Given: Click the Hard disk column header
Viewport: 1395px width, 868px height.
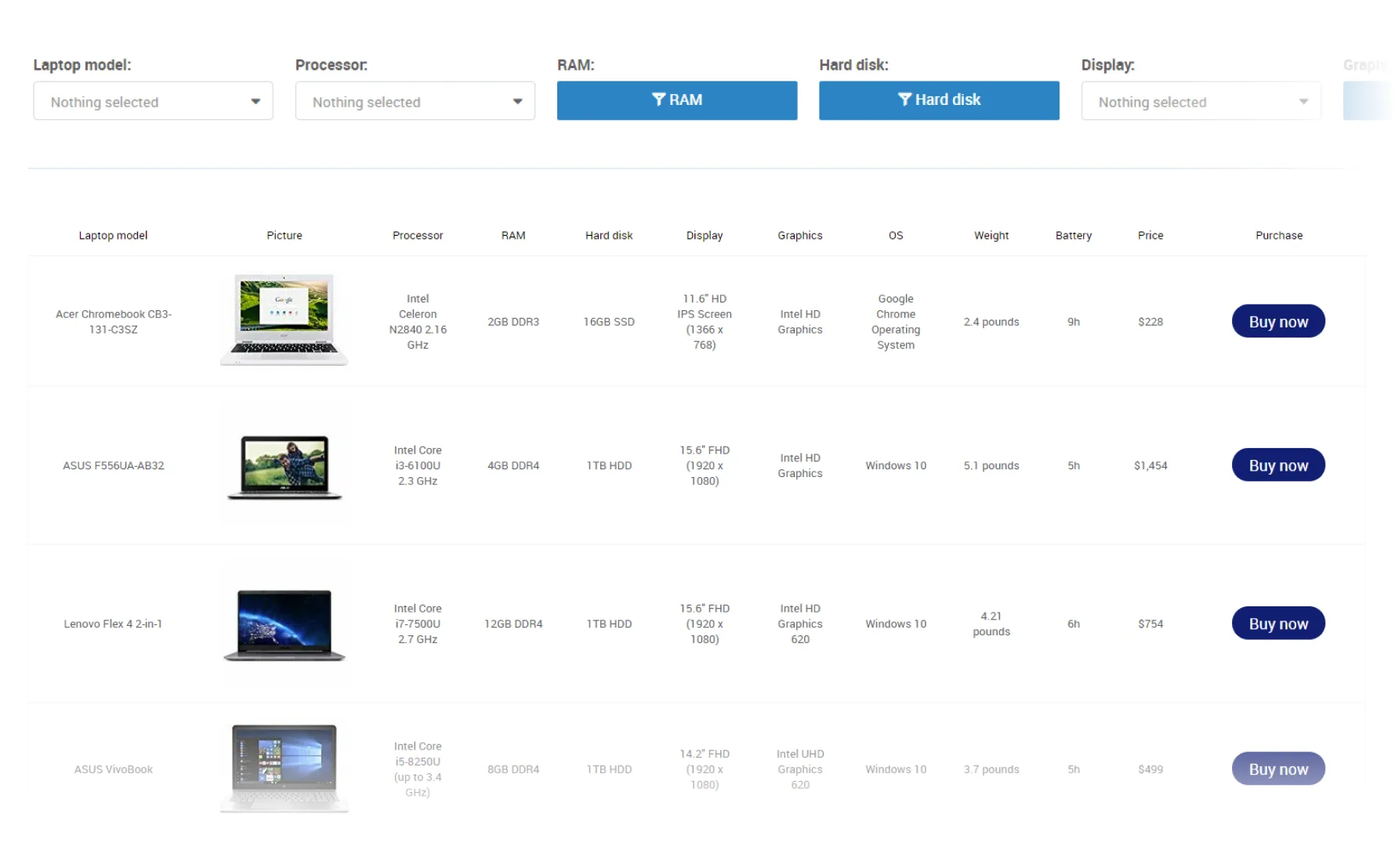Looking at the screenshot, I should [609, 235].
